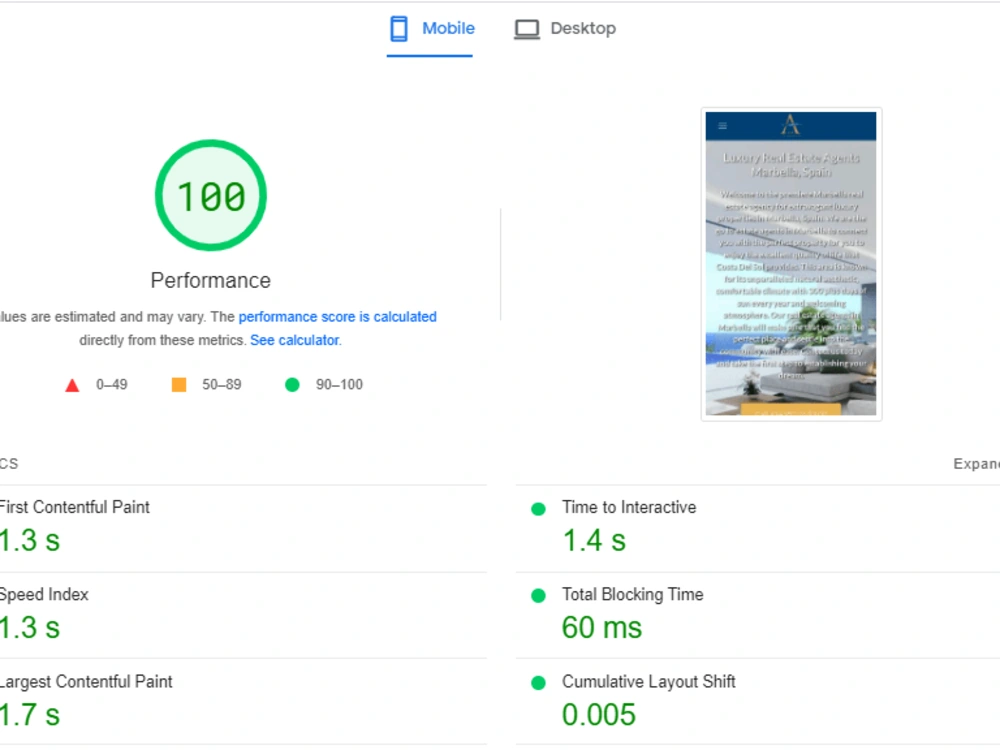This screenshot has width=1000, height=750.
Task: Click the desktop laptop icon
Action: pyautogui.click(x=527, y=29)
